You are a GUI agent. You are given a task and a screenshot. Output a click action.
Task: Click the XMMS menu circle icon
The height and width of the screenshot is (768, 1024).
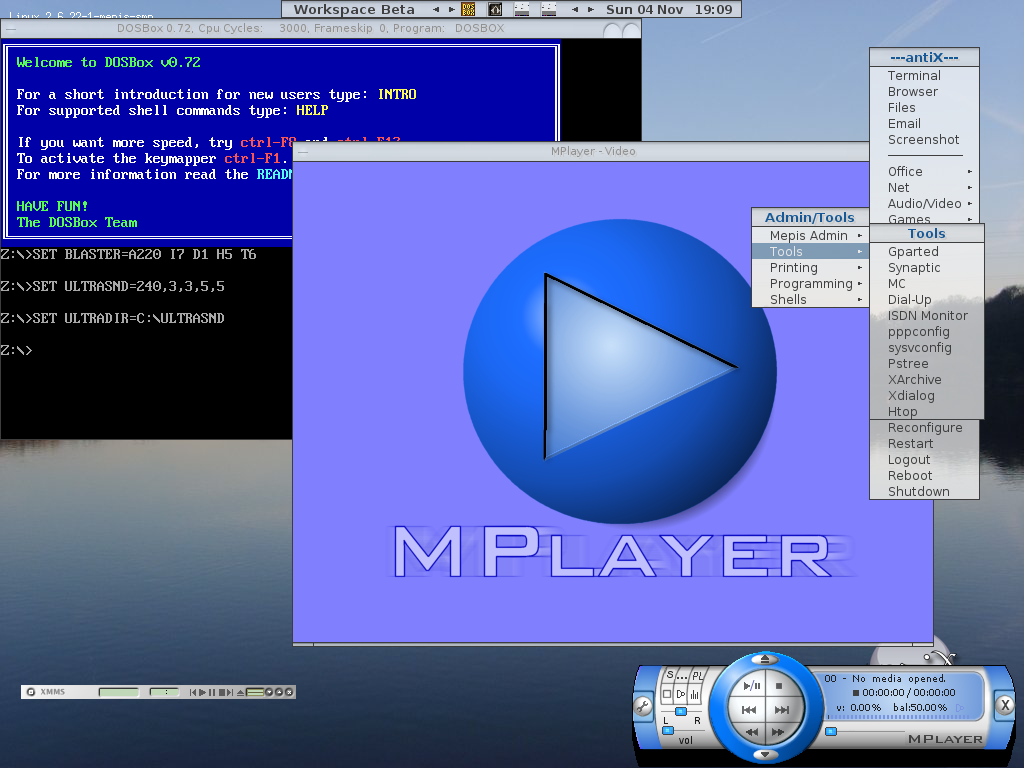point(31,692)
